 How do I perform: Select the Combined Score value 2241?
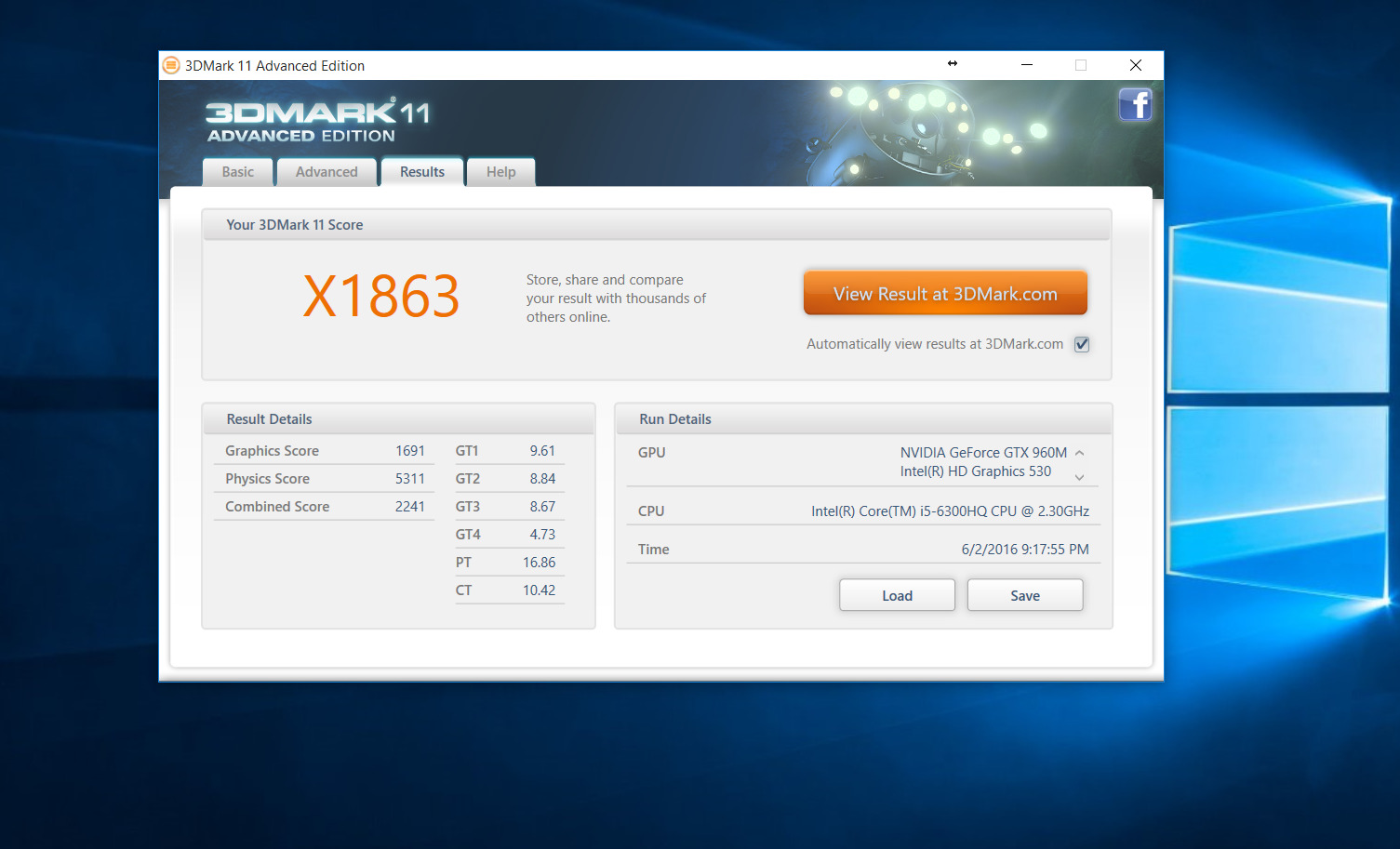pos(410,507)
